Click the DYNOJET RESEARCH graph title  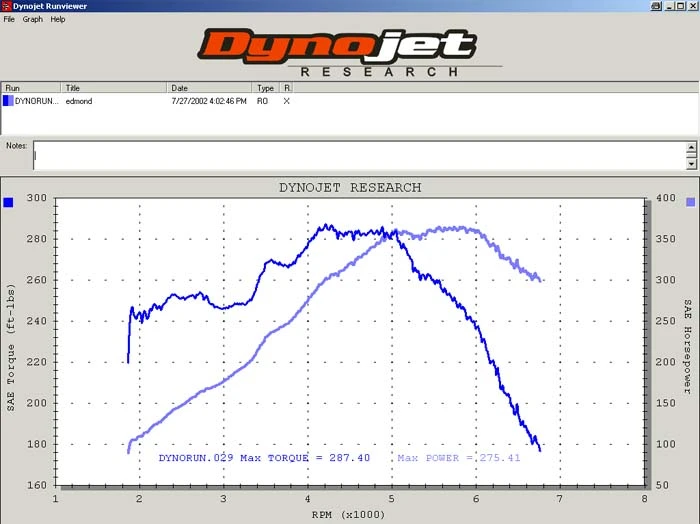pos(350,187)
